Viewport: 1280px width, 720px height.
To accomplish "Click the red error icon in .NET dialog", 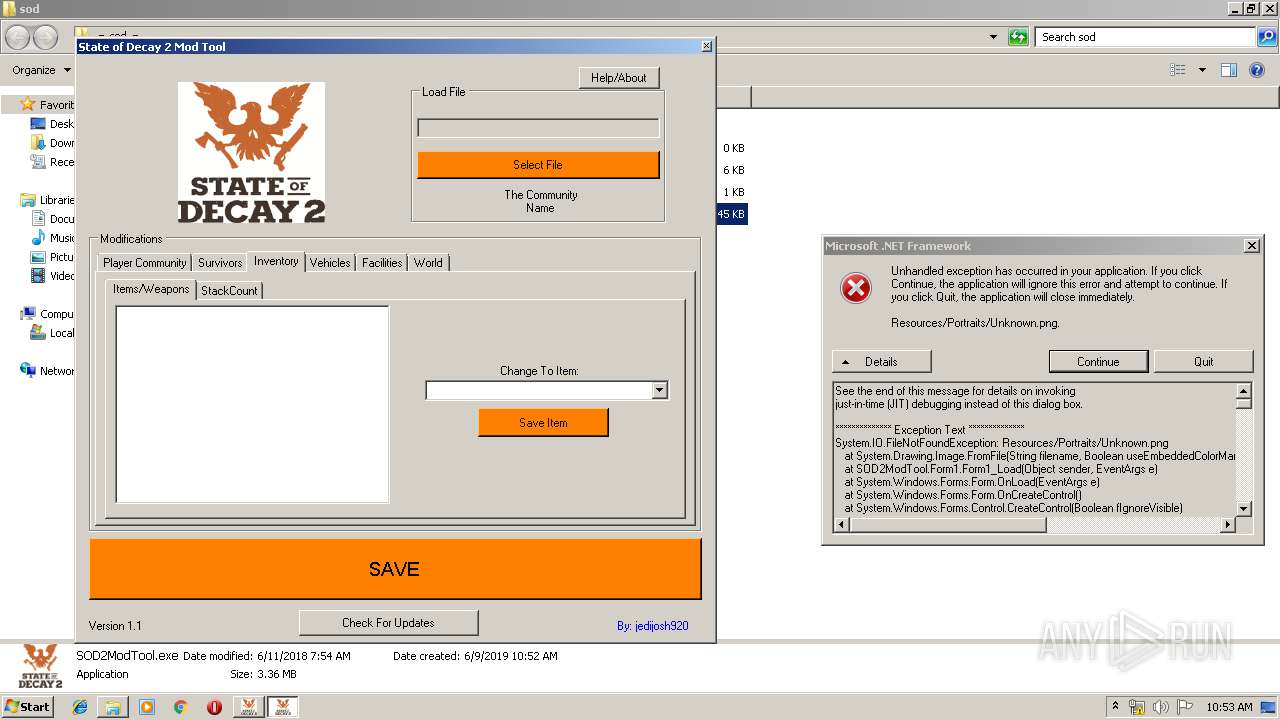I will click(x=856, y=288).
